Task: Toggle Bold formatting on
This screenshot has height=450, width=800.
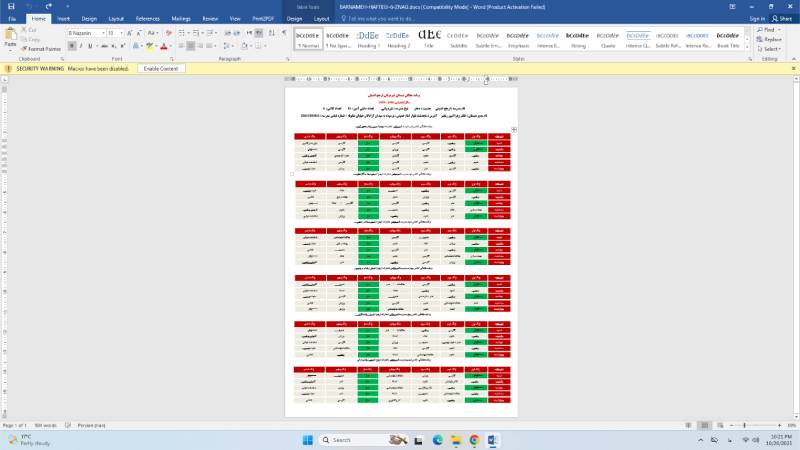Action: [71, 46]
